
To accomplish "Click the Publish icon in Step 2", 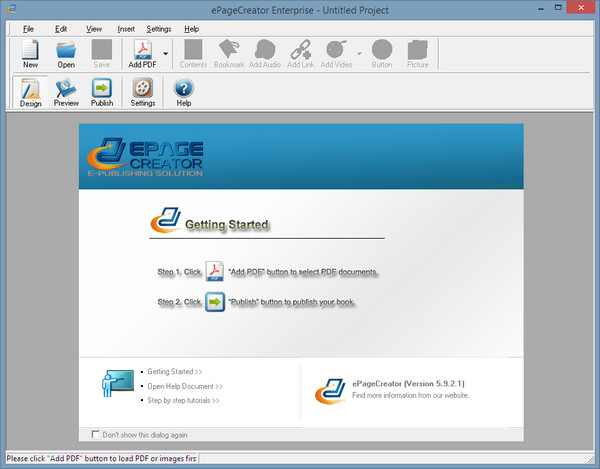I will point(215,301).
